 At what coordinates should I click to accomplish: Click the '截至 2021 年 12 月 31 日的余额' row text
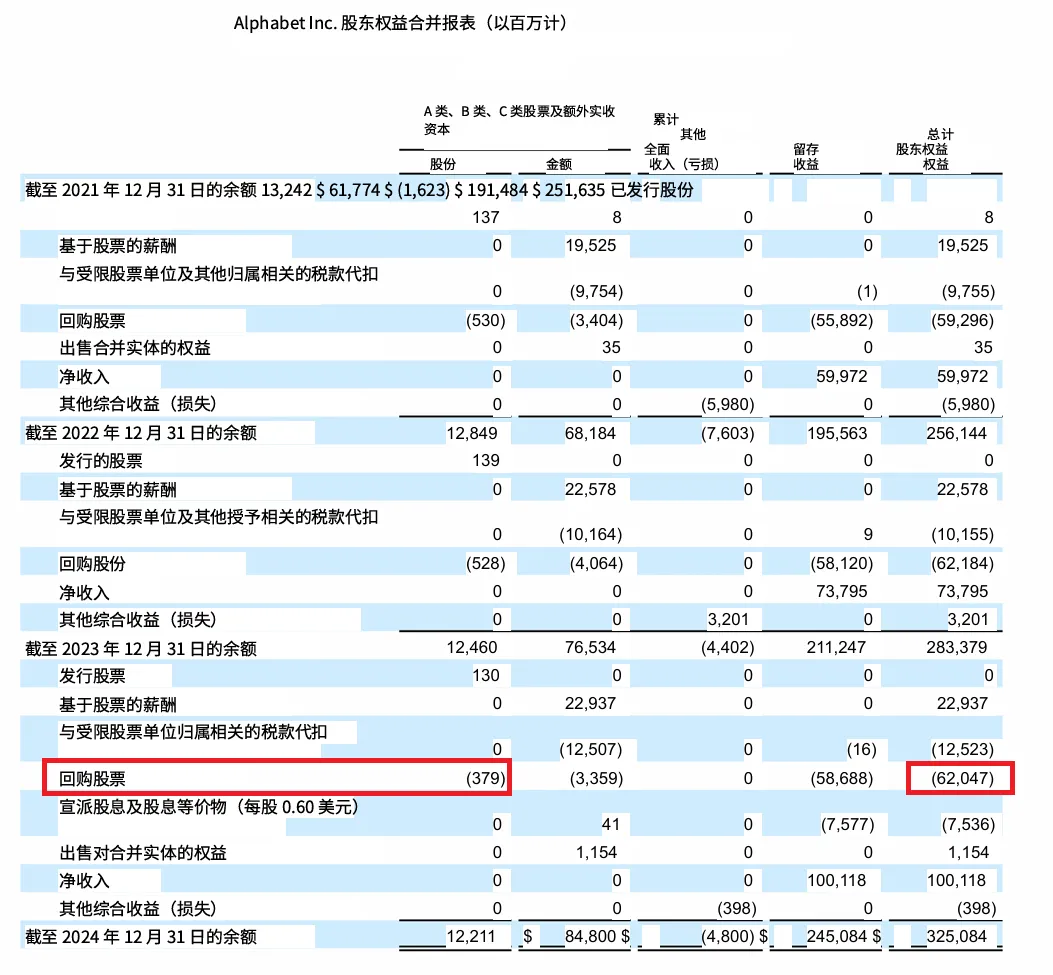(x=141, y=190)
